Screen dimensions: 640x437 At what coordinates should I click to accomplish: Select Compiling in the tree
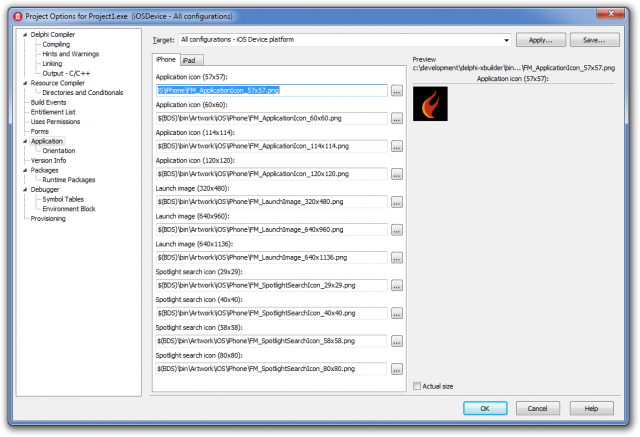point(56,44)
